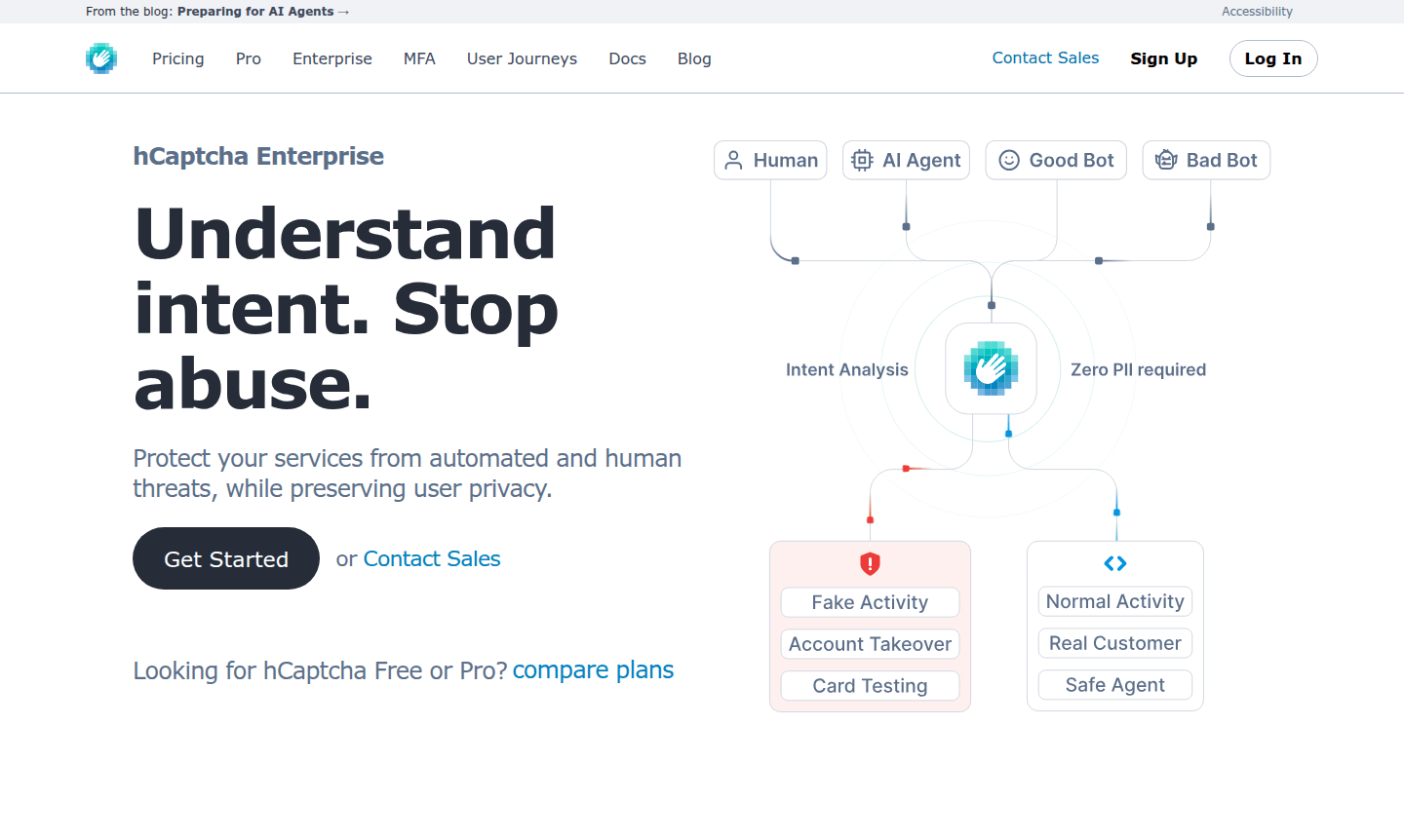The height and width of the screenshot is (840, 1404).
Task: Click the red alert shield above Fake Activity
Action: coord(869,563)
